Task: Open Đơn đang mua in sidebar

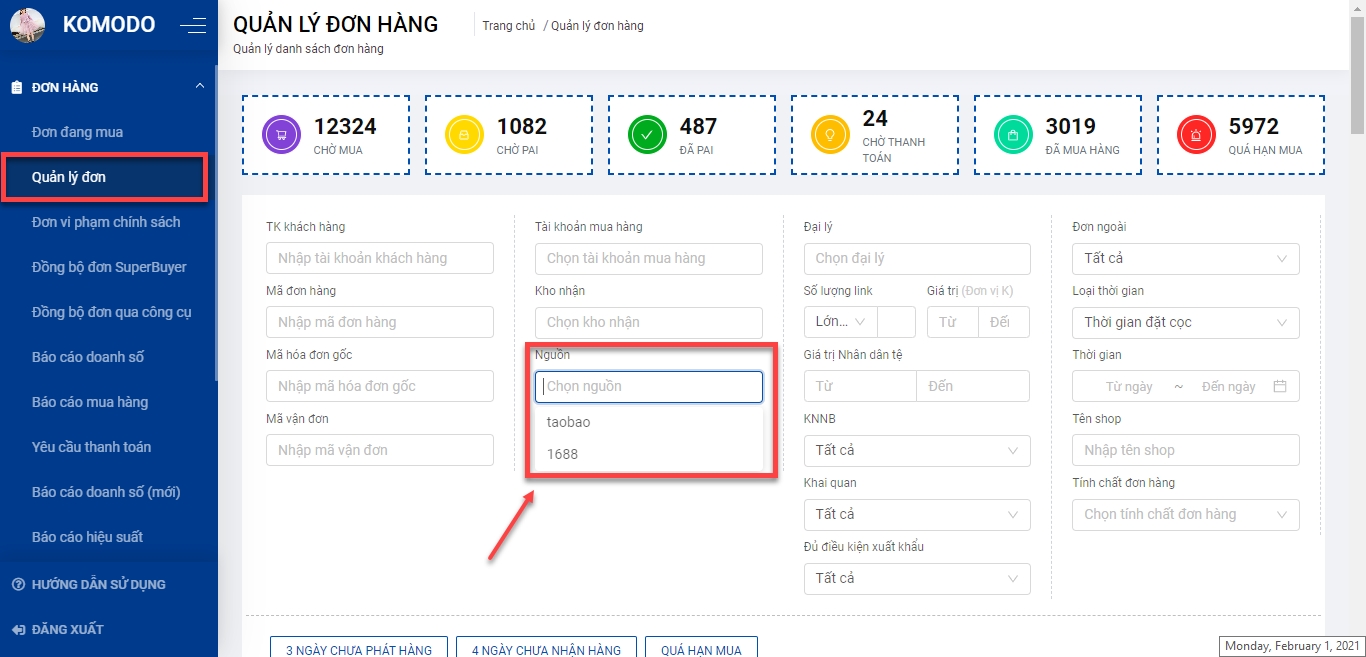Action: pyautogui.click(x=77, y=132)
